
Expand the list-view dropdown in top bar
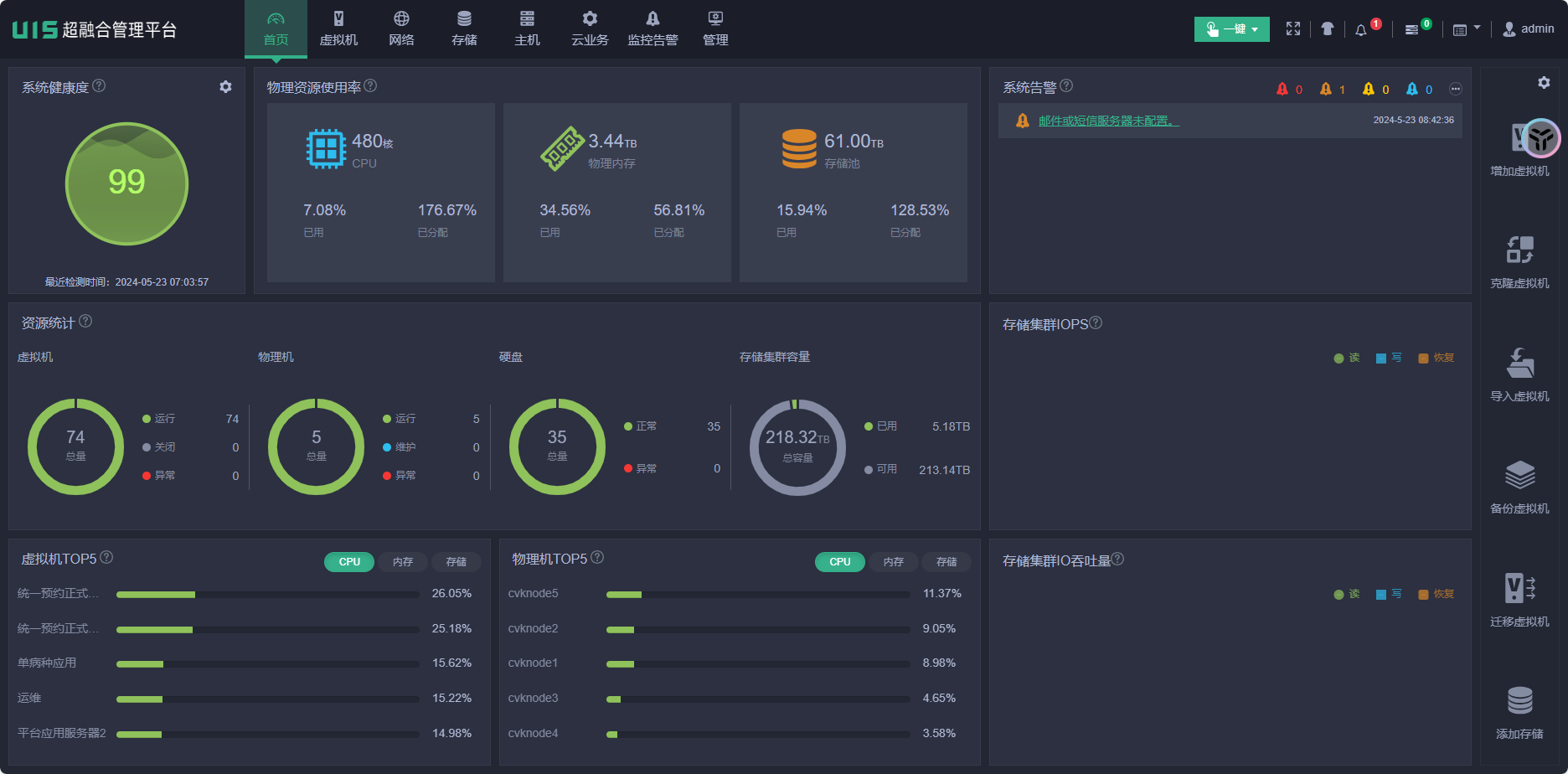(x=1466, y=29)
